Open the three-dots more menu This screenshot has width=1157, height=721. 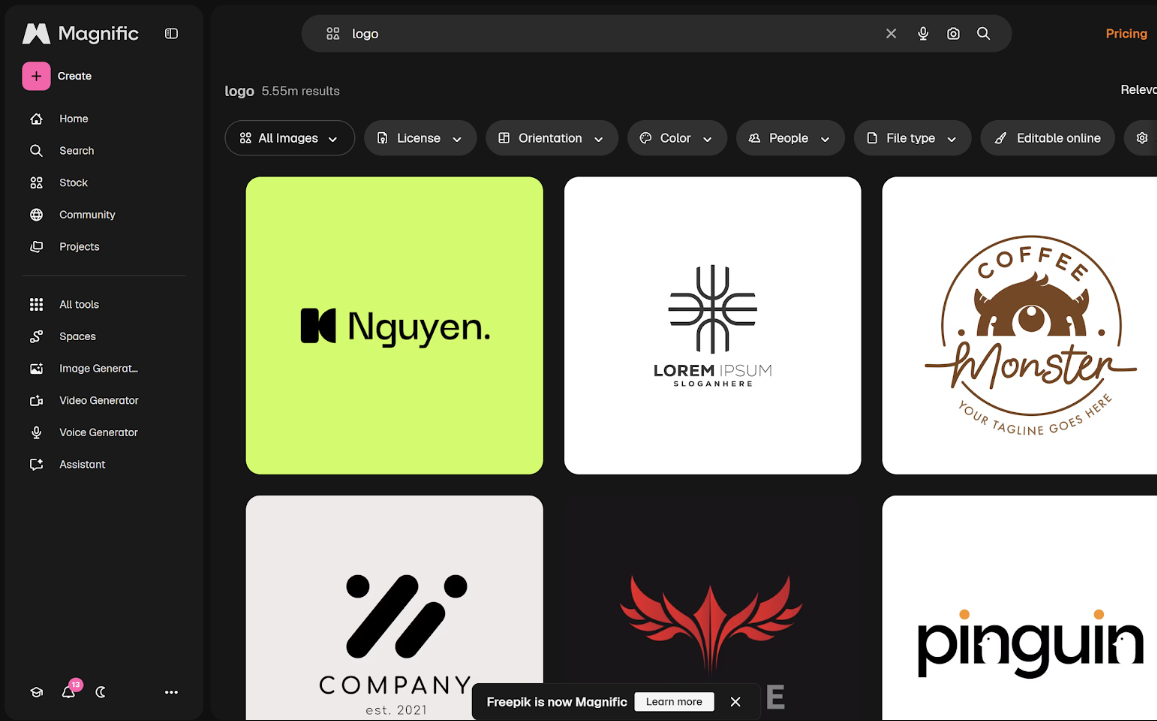coord(171,691)
